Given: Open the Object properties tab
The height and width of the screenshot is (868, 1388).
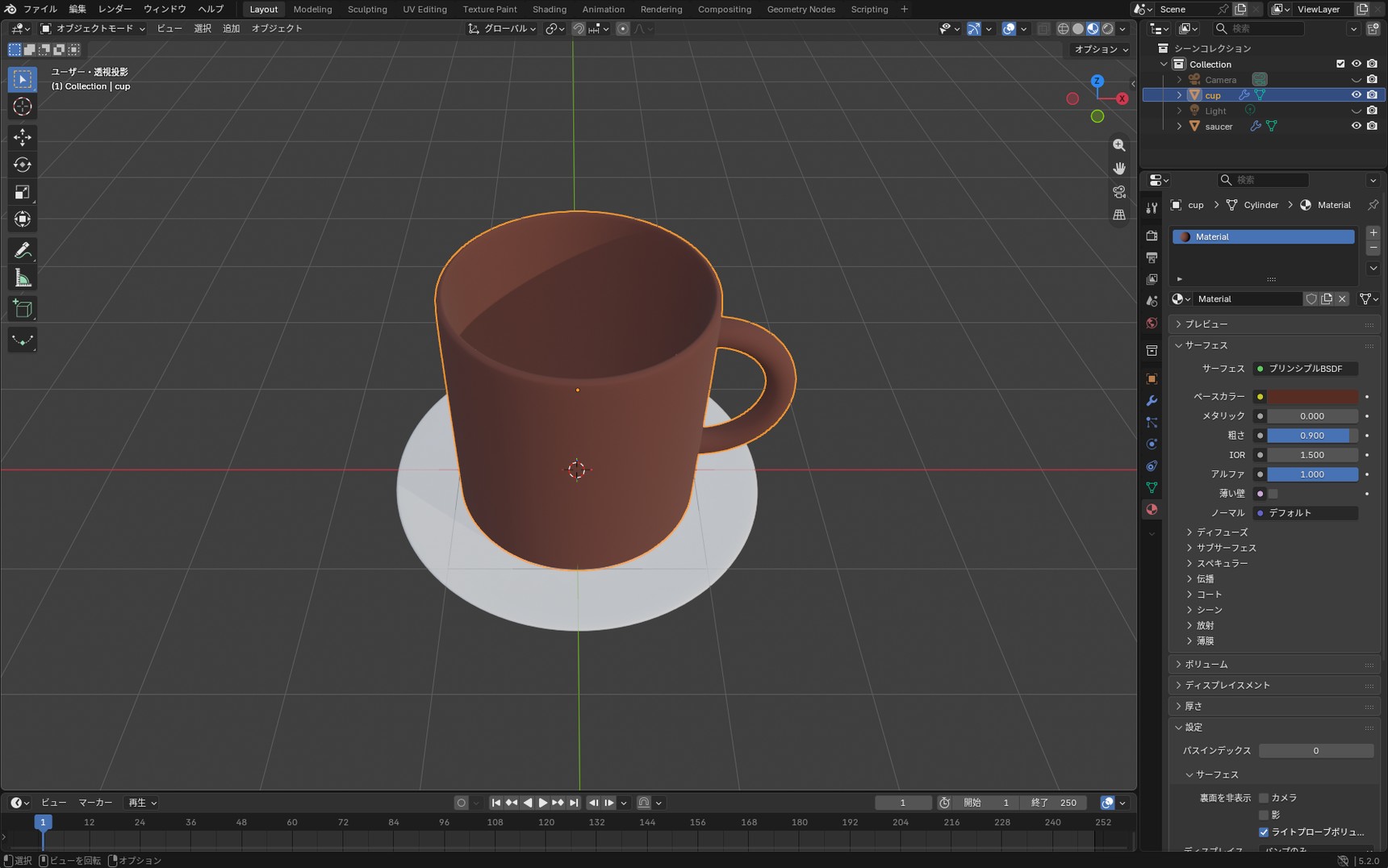Looking at the screenshot, I should pos(1152,378).
